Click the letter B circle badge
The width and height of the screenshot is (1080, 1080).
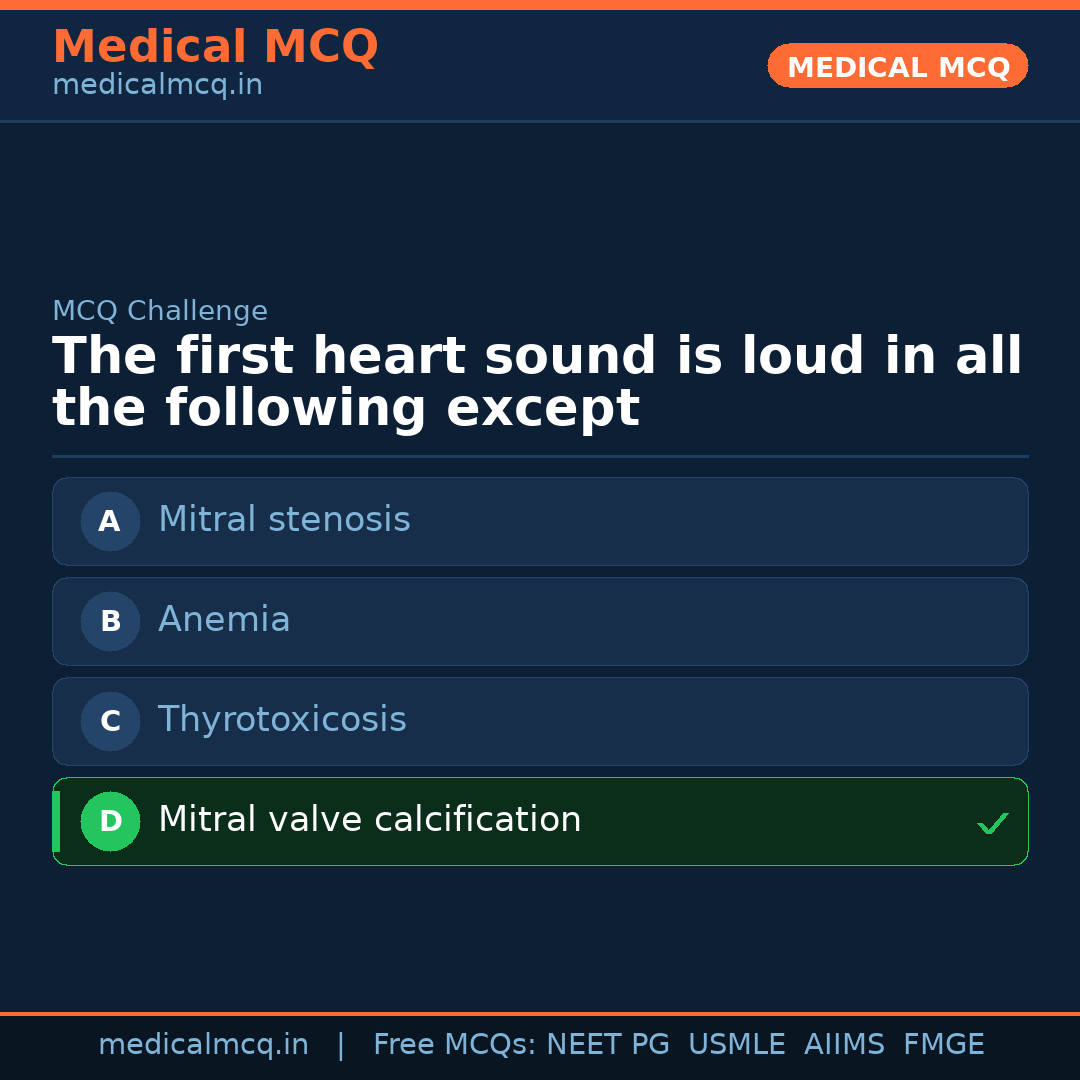click(110, 621)
